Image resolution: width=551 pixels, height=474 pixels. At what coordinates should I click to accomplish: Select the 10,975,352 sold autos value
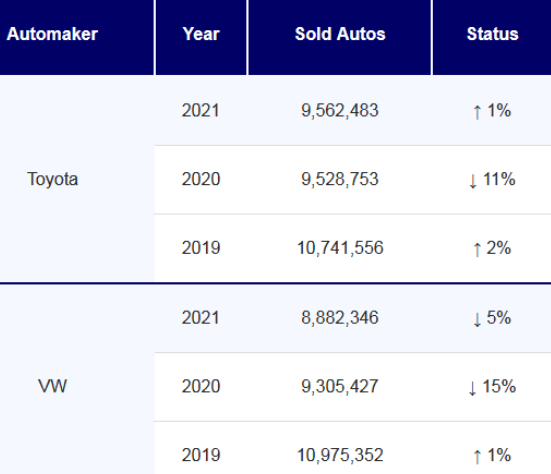(340, 455)
